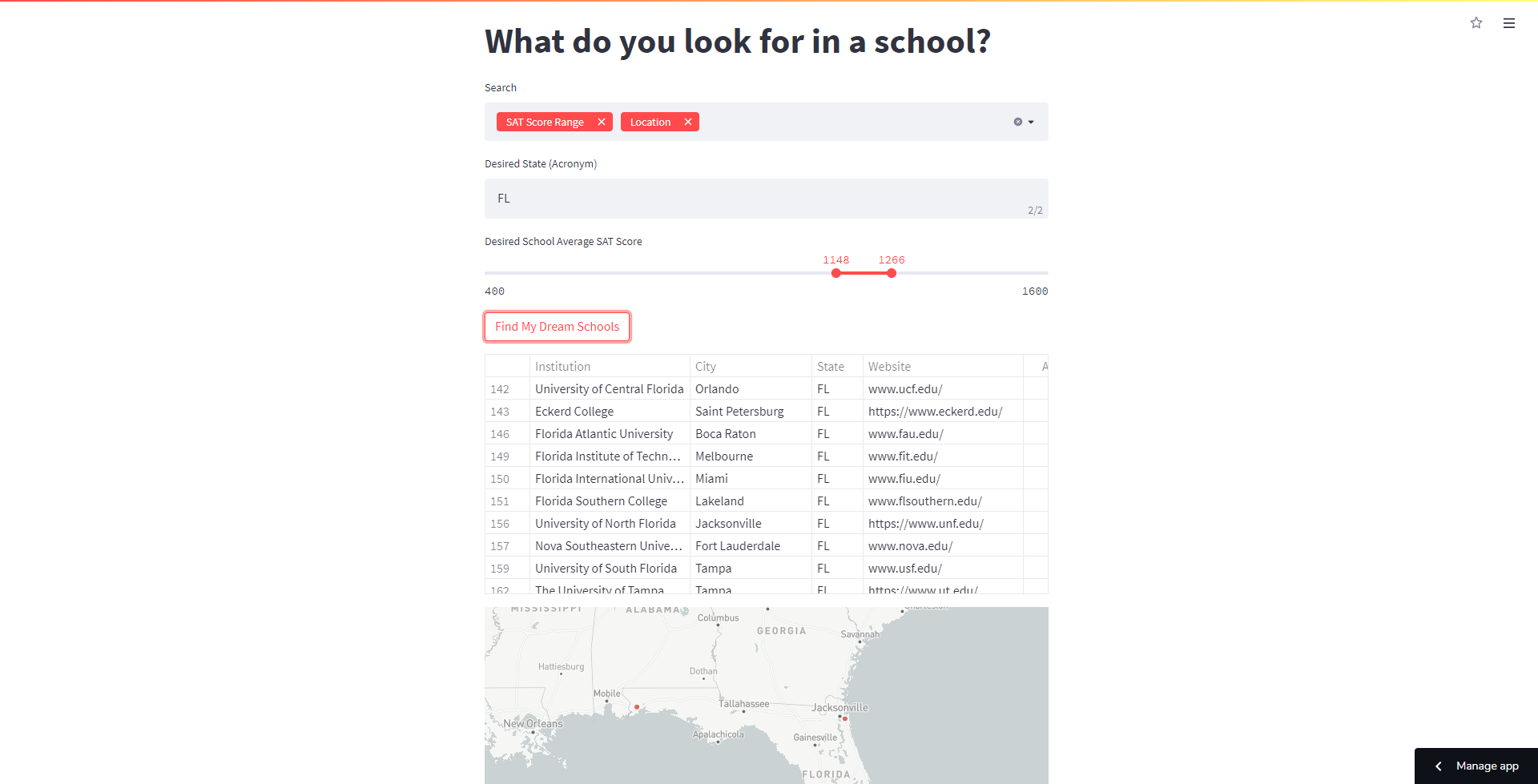Select the Florida International Univ… cell
The image size is (1538, 784).
[610, 478]
